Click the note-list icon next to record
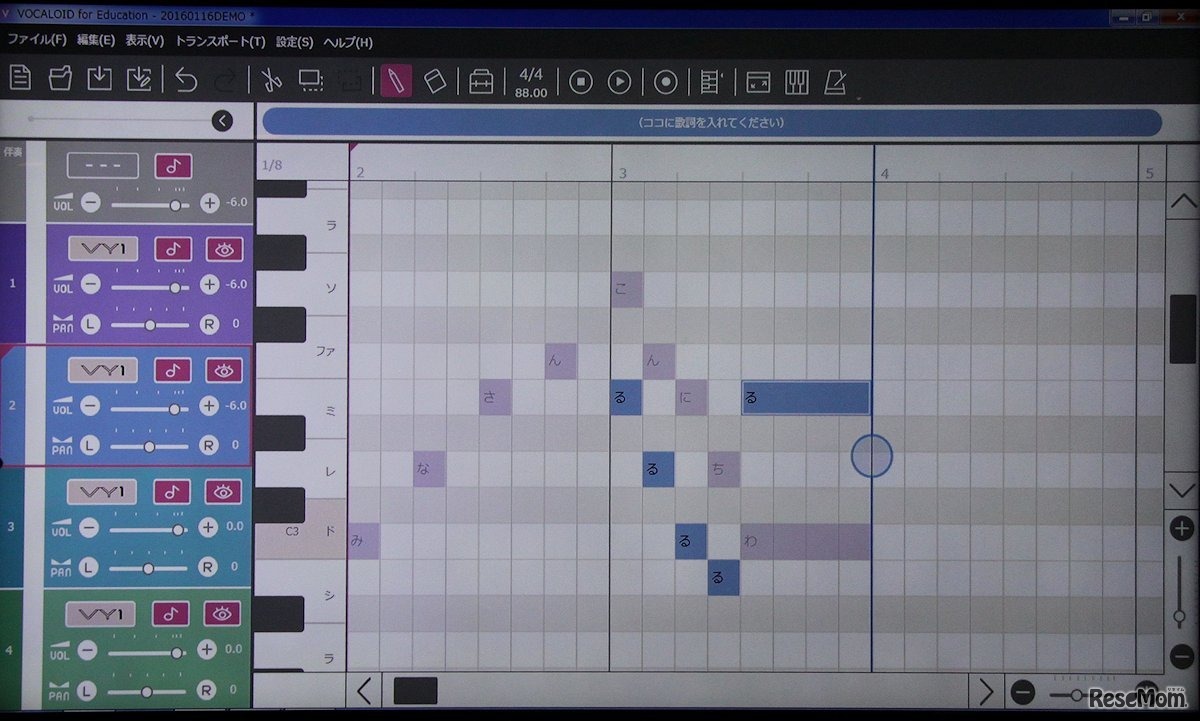 [x=711, y=82]
